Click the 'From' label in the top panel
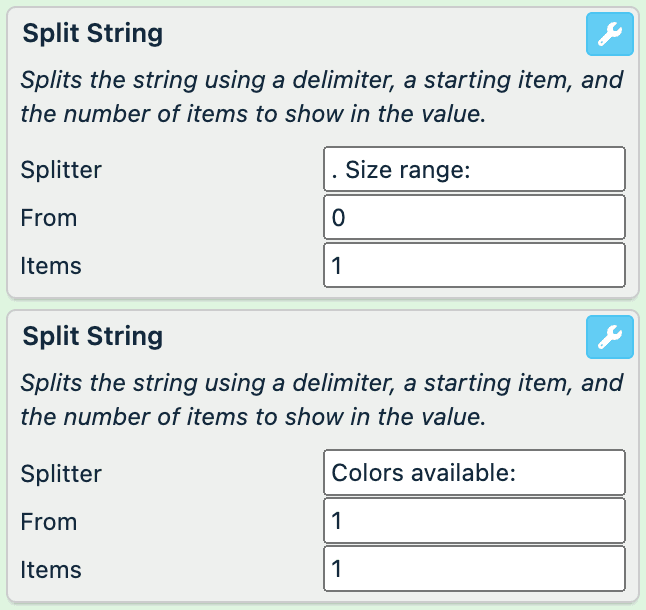Image resolution: width=646 pixels, height=610 pixels. click(x=48, y=218)
